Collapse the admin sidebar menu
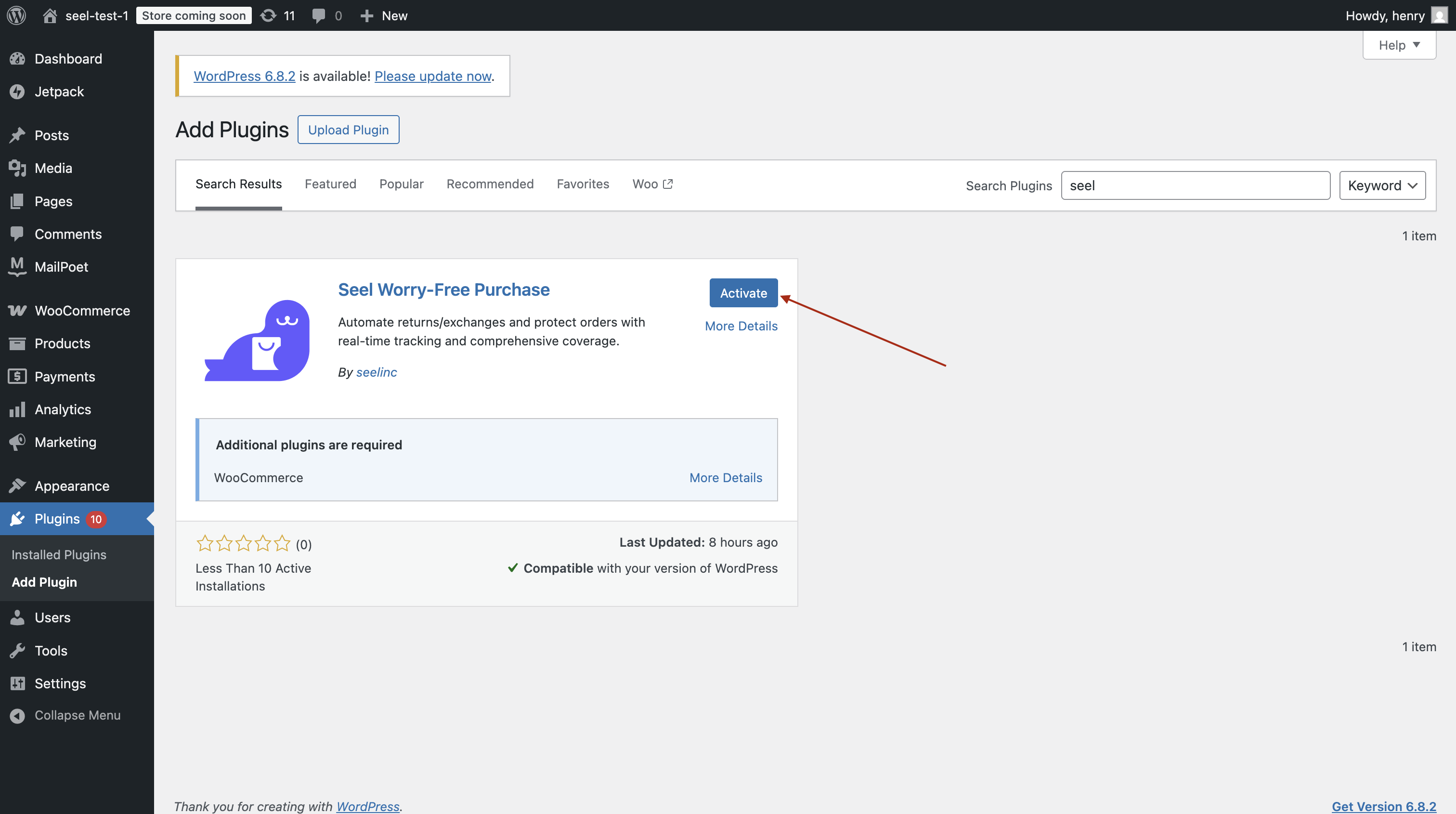The width and height of the screenshot is (1456, 814). tap(77, 715)
